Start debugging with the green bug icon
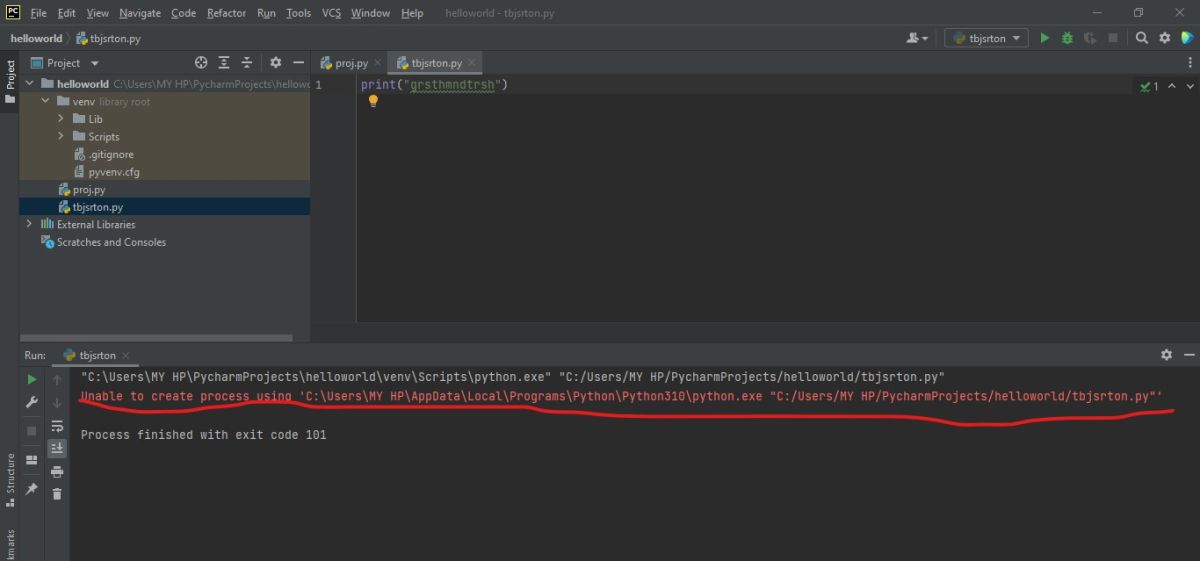1200x561 pixels. click(x=1067, y=38)
